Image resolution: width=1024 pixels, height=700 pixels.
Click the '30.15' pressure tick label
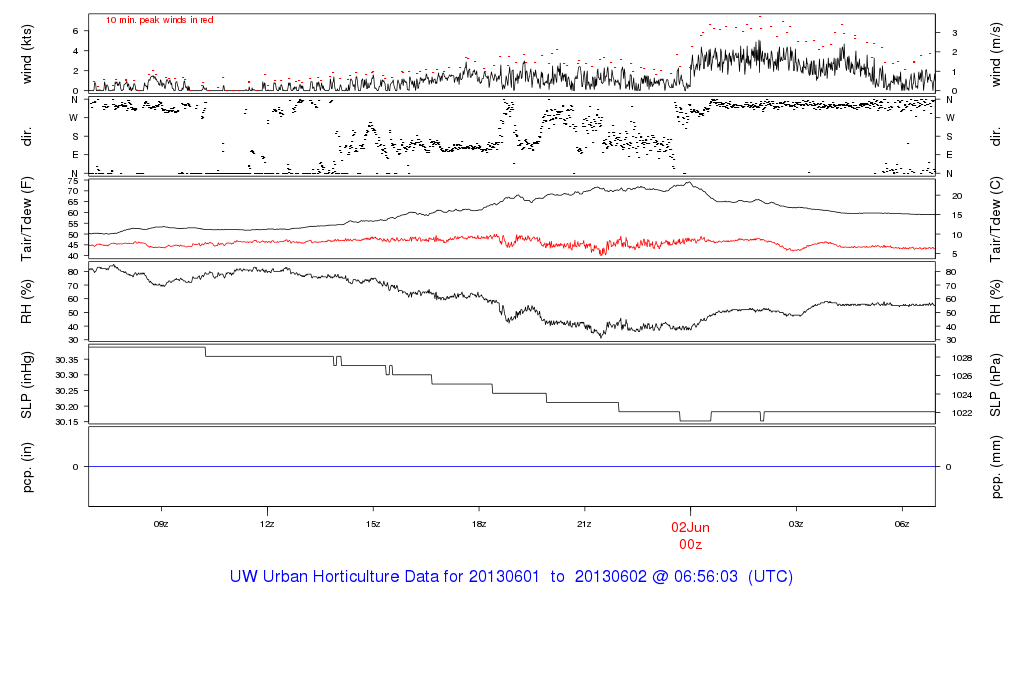click(x=67, y=422)
